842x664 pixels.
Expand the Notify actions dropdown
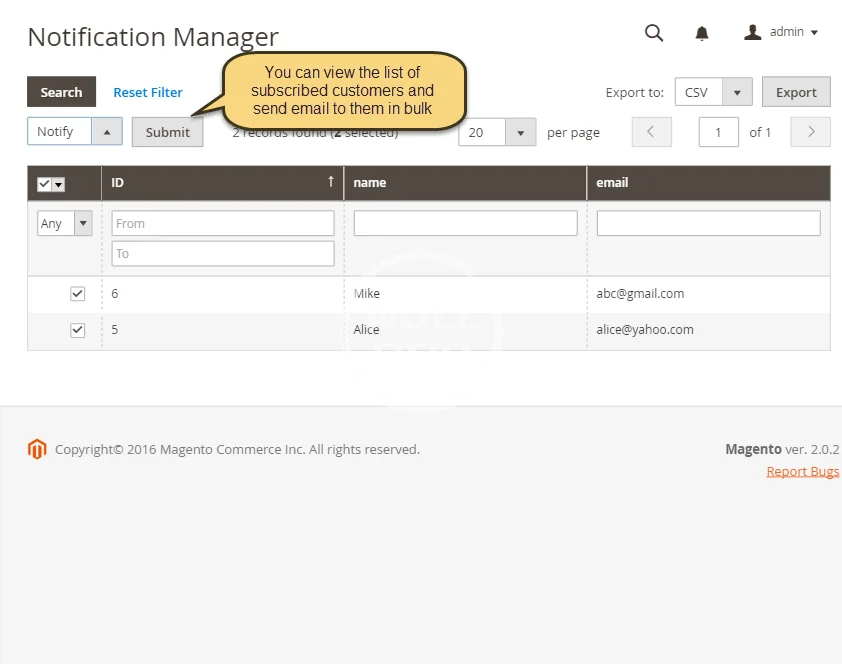pos(107,132)
